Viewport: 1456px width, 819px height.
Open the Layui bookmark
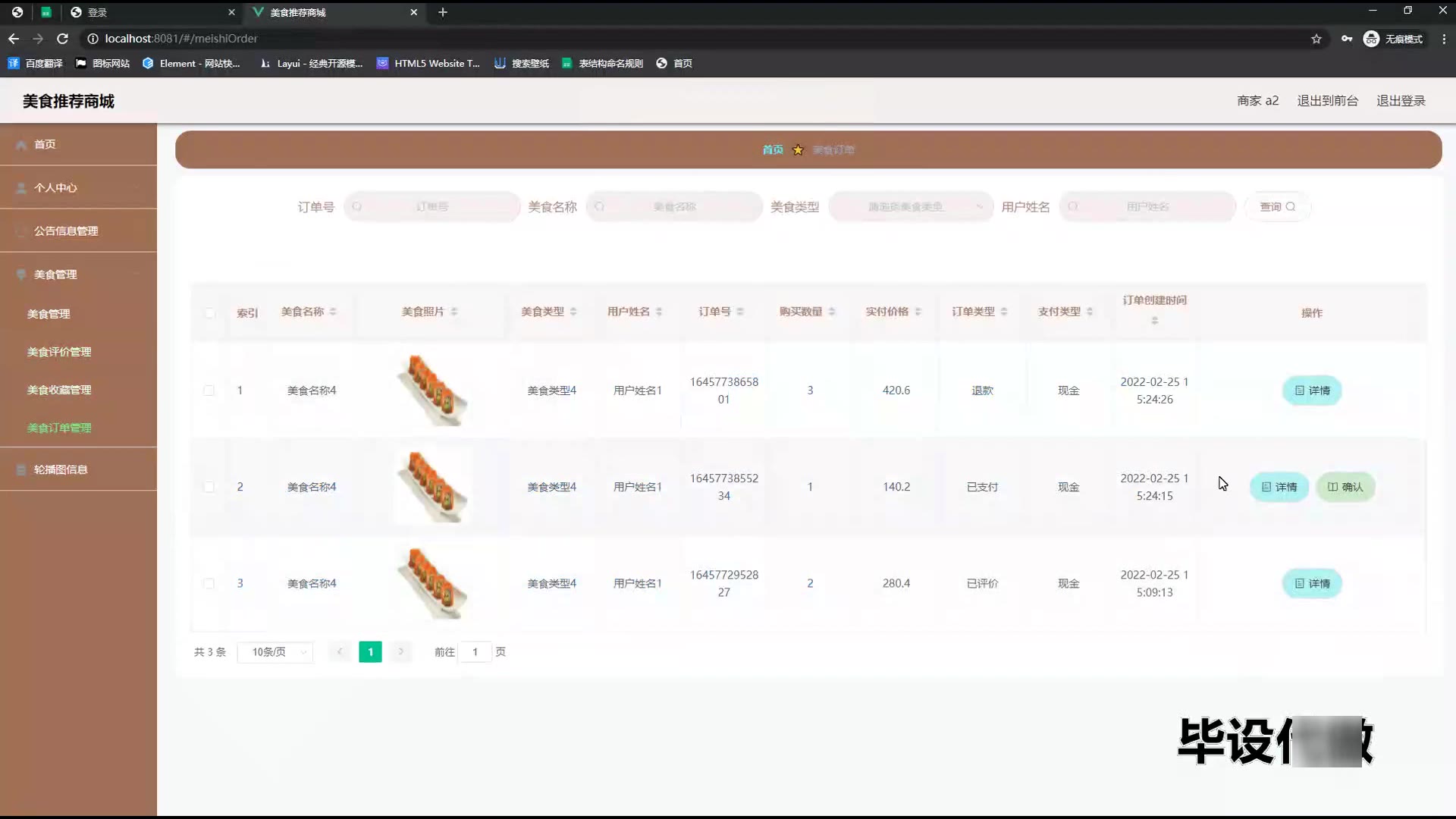[311, 63]
